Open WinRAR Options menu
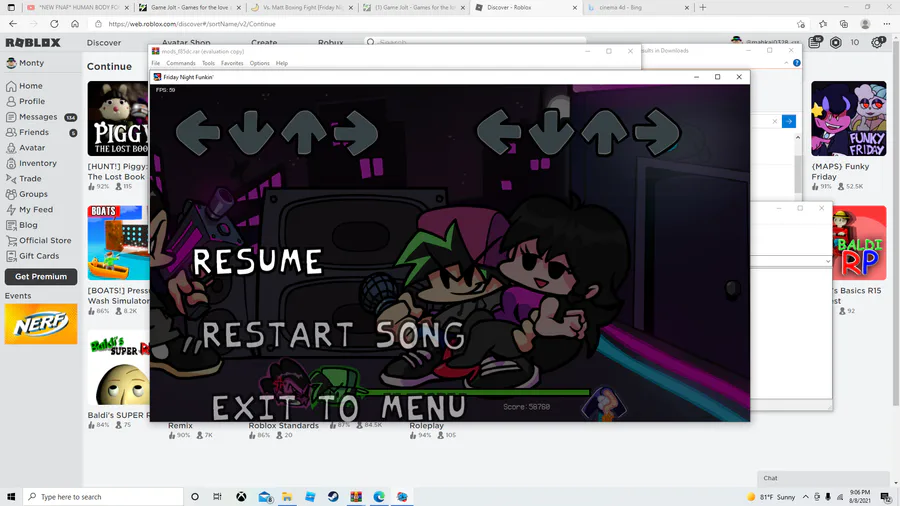 (259, 63)
